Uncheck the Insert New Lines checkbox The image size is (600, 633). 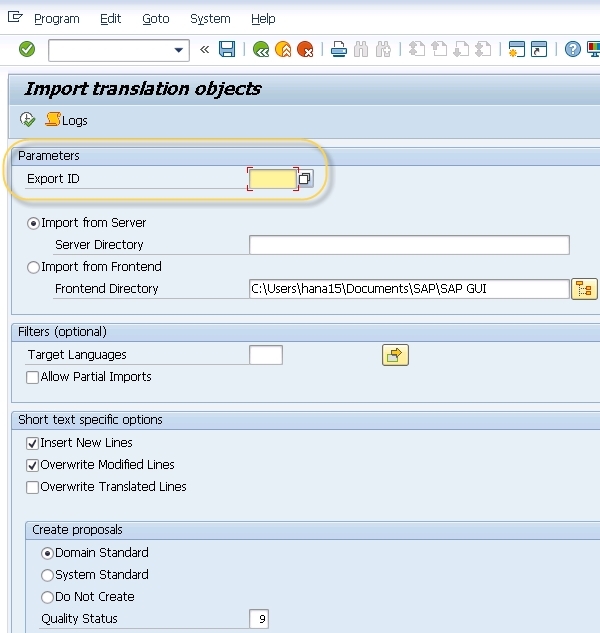(x=32, y=443)
